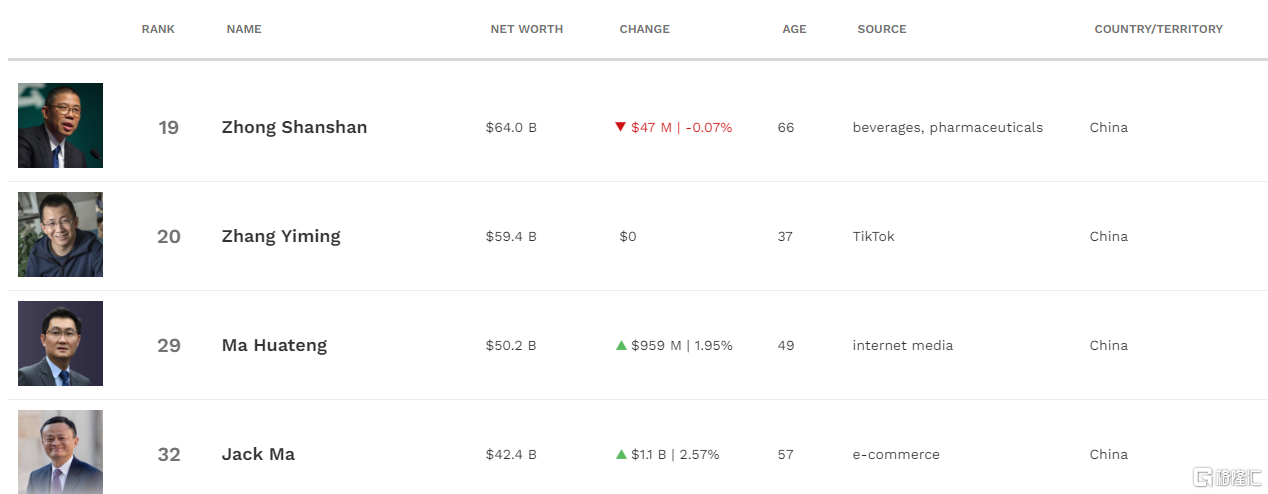
Task: Open the Zhong Shanshan name link
Action: point(294,127)
